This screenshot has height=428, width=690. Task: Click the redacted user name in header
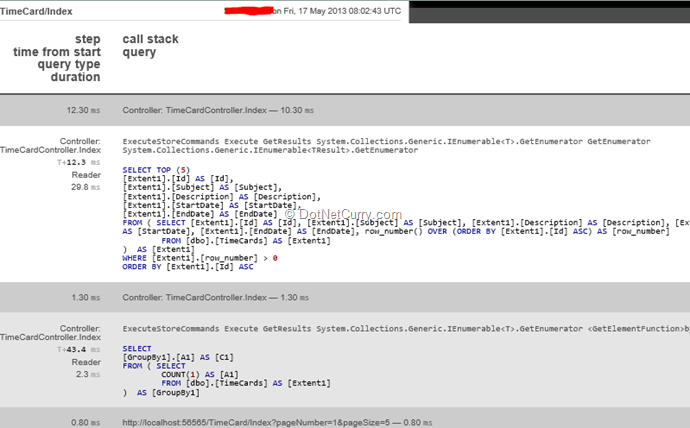[238, 10]
